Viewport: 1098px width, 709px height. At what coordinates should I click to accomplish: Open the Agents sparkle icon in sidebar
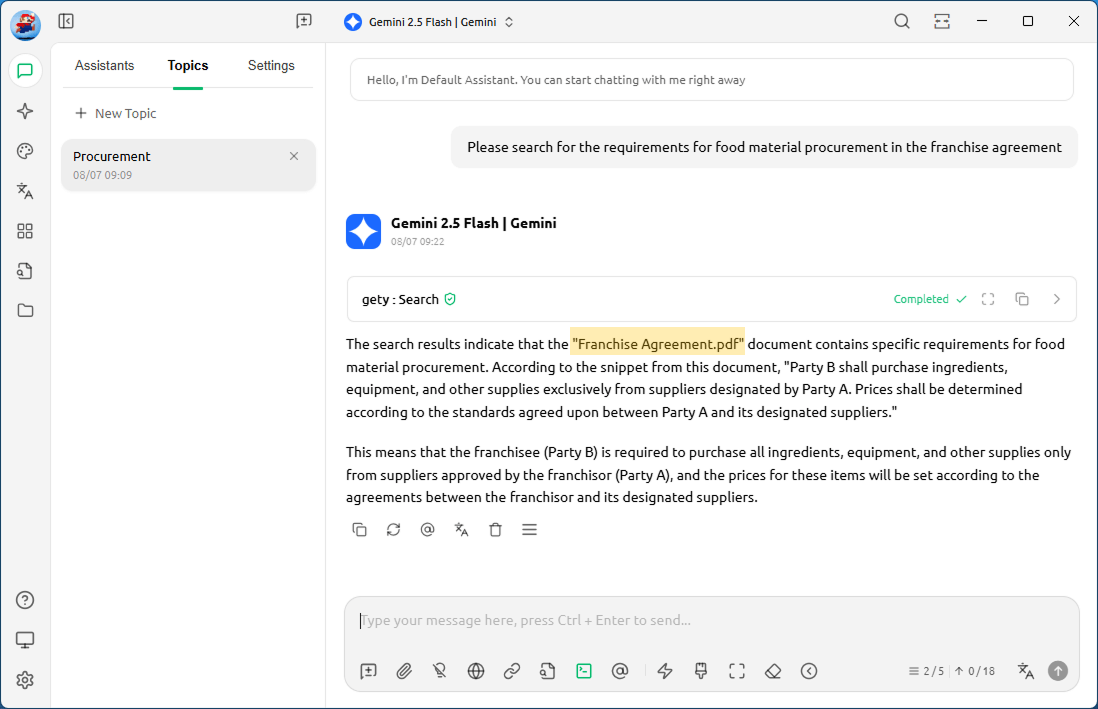(x=25, y=111)
